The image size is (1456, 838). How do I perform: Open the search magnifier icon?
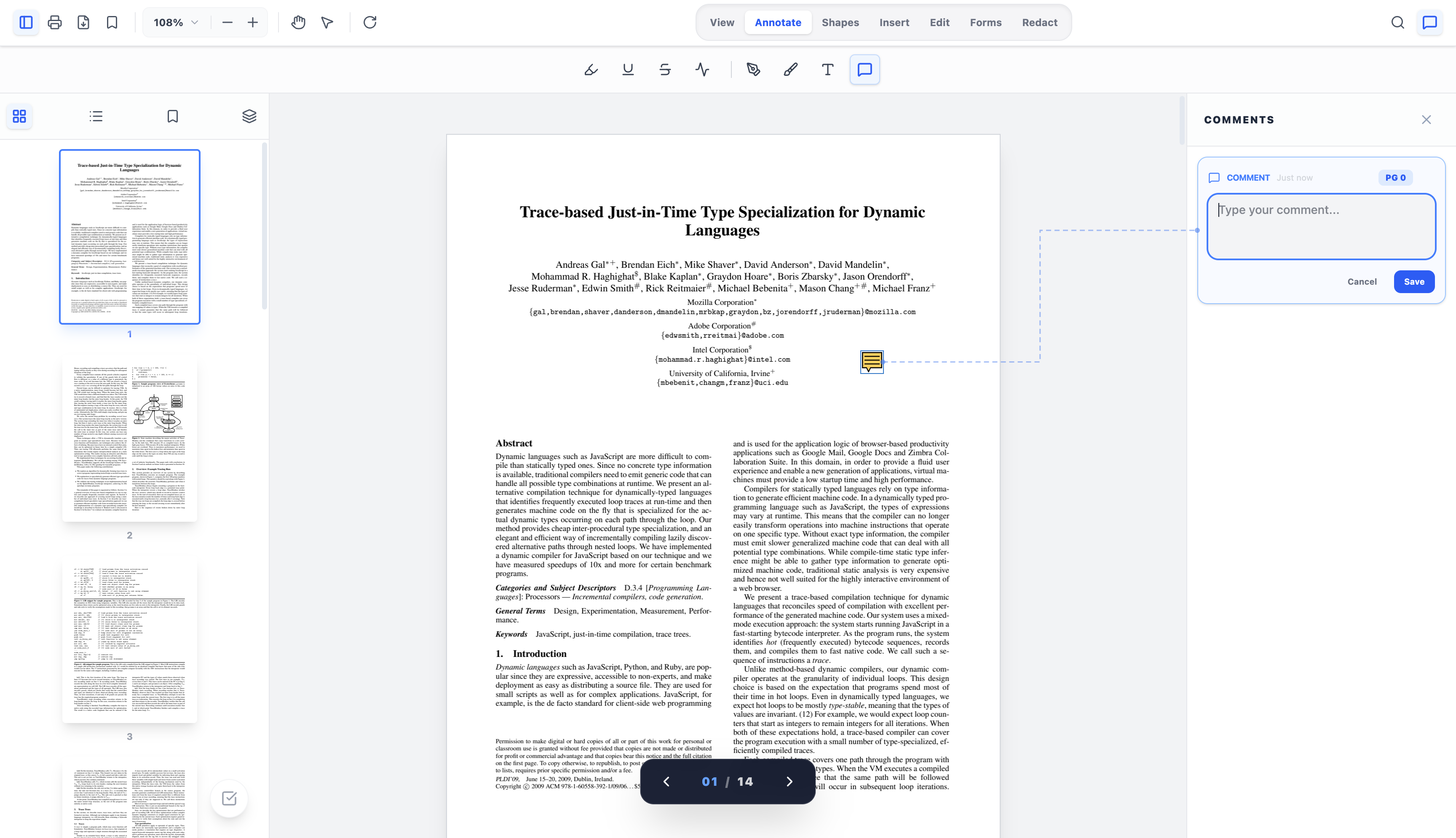point(1398,22)
